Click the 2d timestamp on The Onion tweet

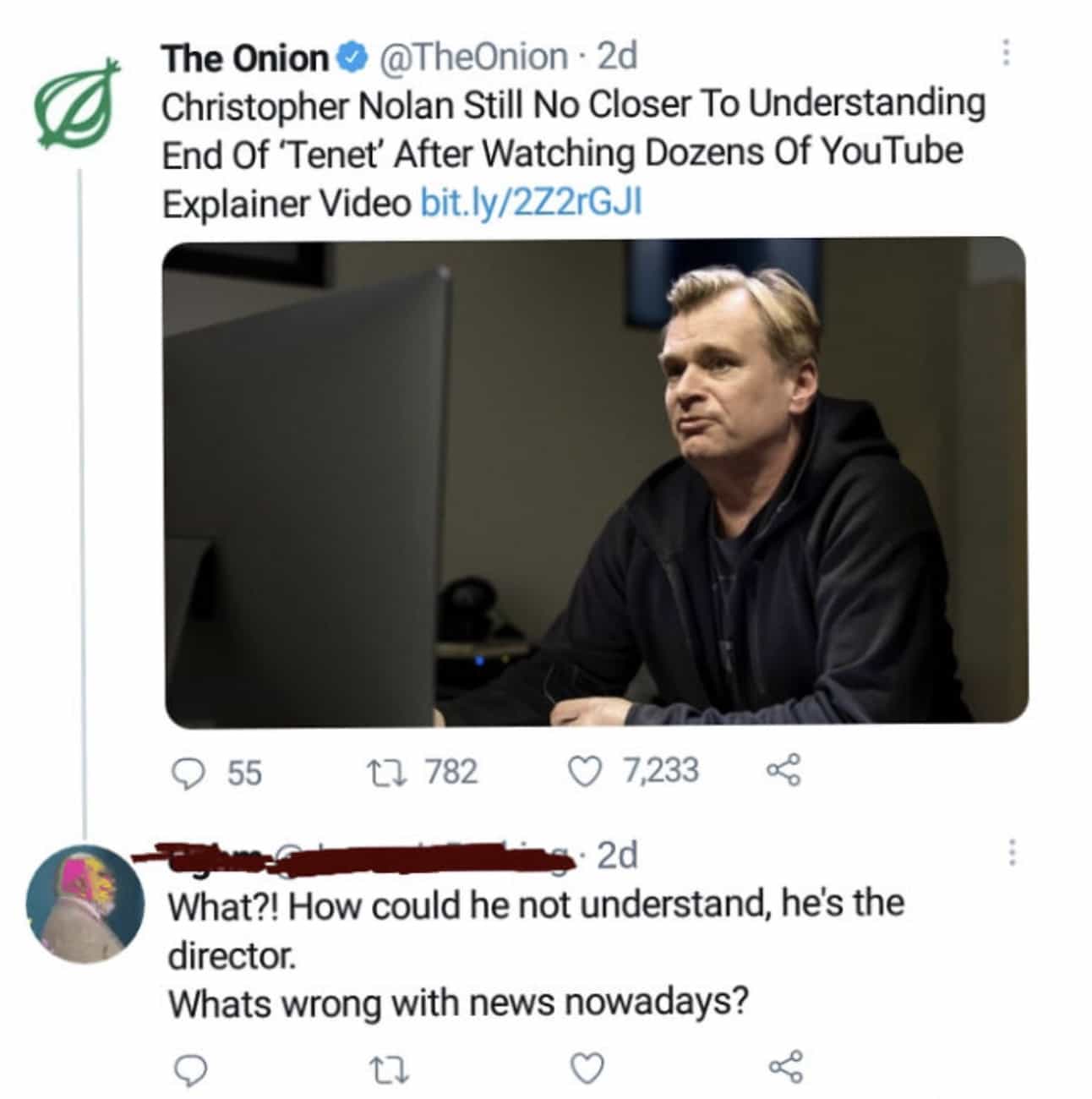(616, 57)
